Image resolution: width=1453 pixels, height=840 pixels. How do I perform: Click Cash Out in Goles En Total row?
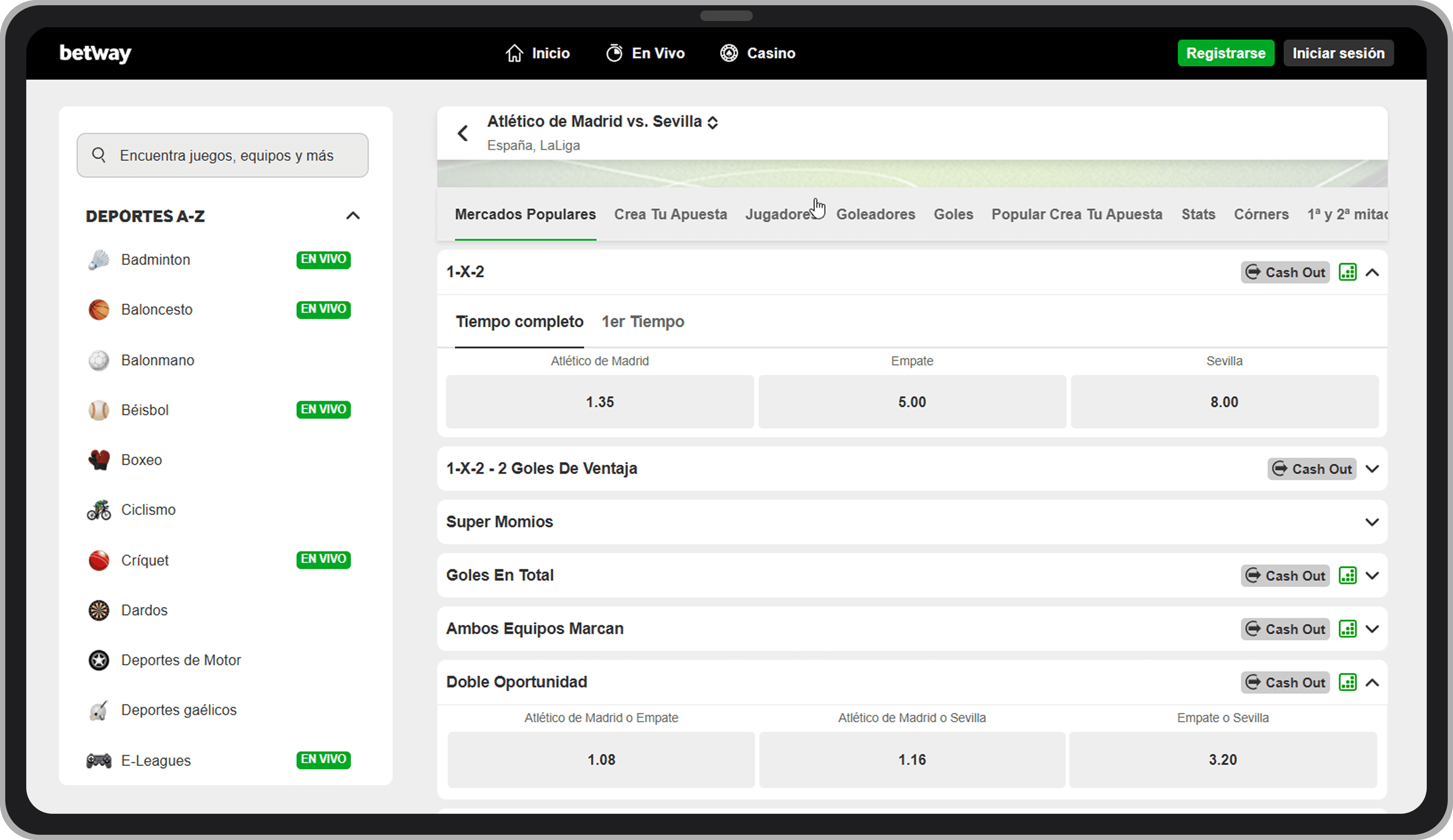[x=1285, y=575]
